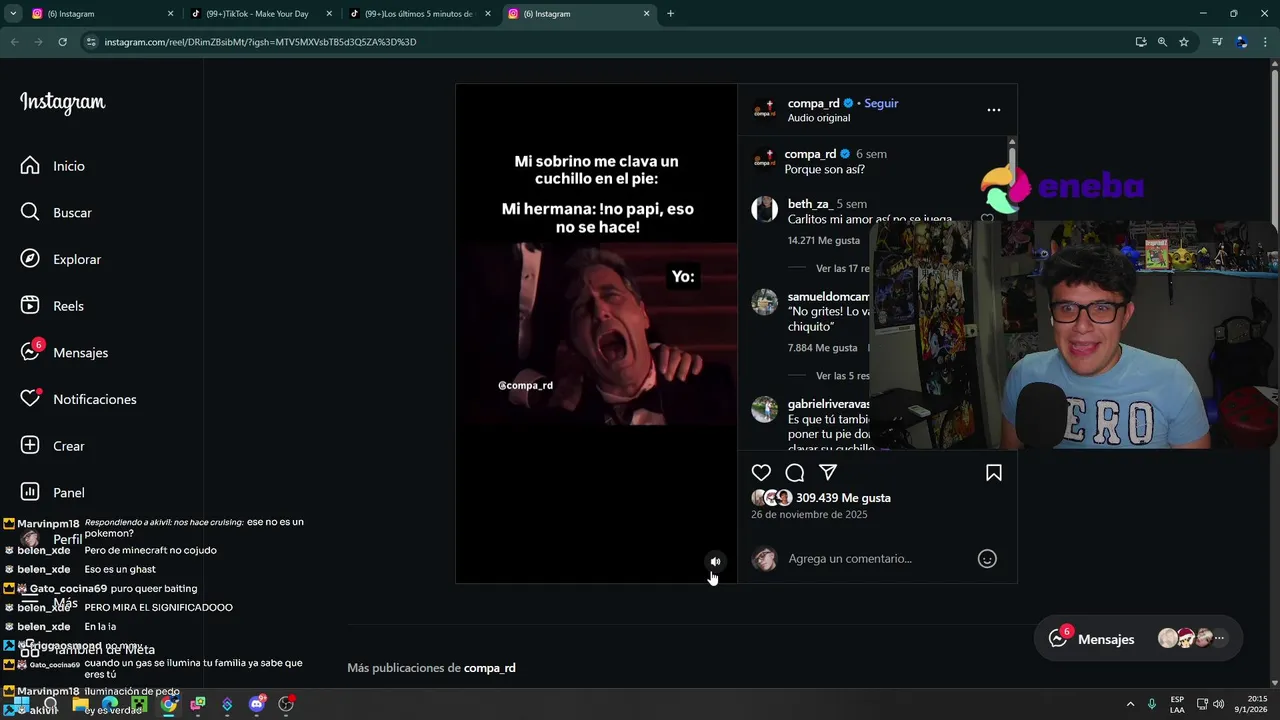Viewport: 1280px width, 720px height.
Task: Click the reel video meme image
Action: [x=597, y=333]
